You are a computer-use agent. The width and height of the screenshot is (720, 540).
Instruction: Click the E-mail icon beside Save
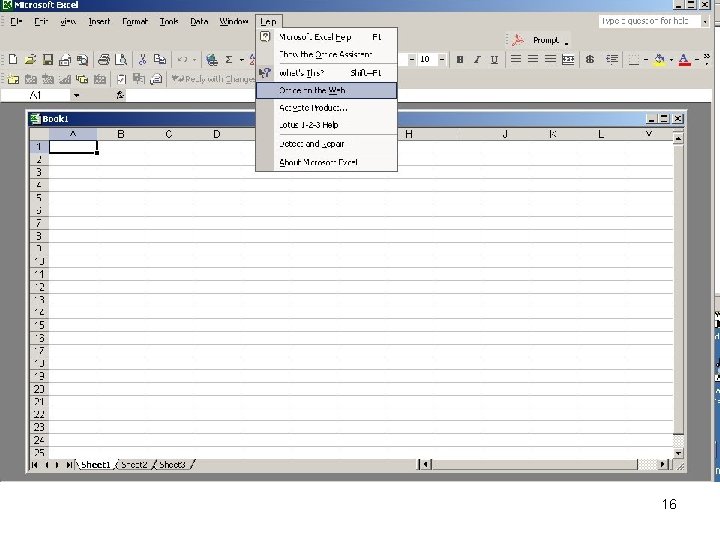(x=65, y=59)
